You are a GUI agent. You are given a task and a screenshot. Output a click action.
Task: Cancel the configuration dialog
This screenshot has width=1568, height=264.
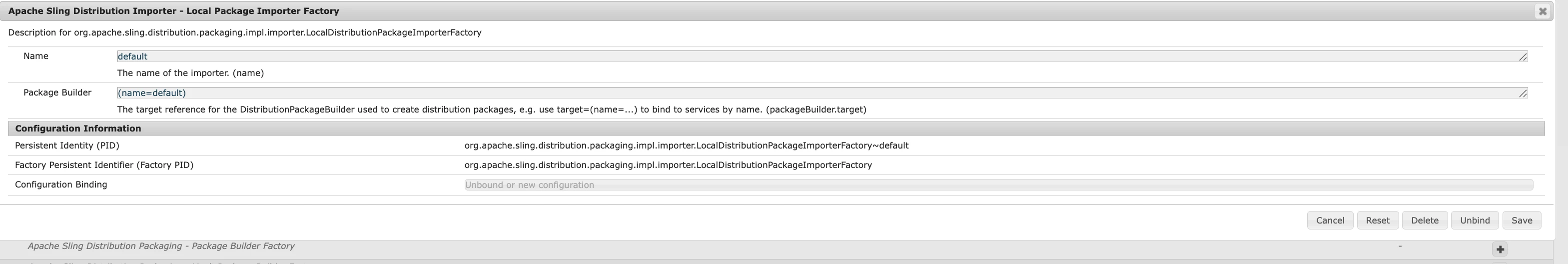pyautogui.click(x=1330, y=220)
